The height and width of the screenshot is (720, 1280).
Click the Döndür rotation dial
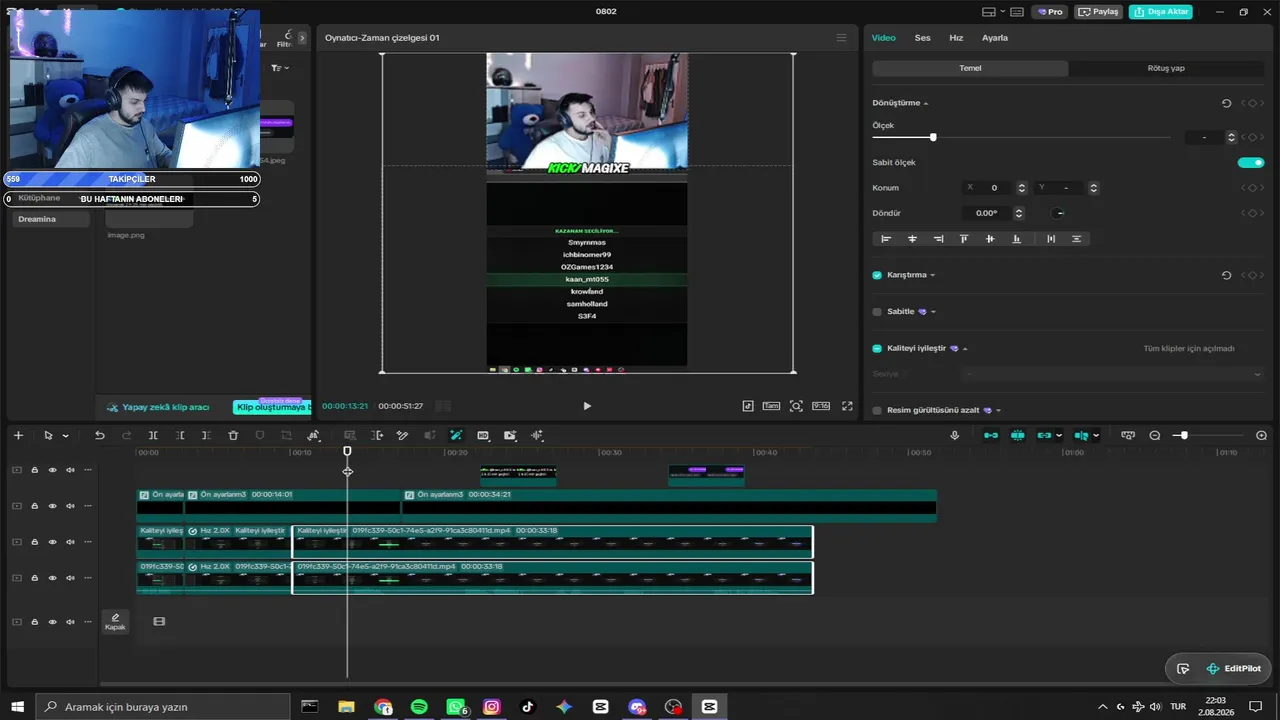point(1059,213)
